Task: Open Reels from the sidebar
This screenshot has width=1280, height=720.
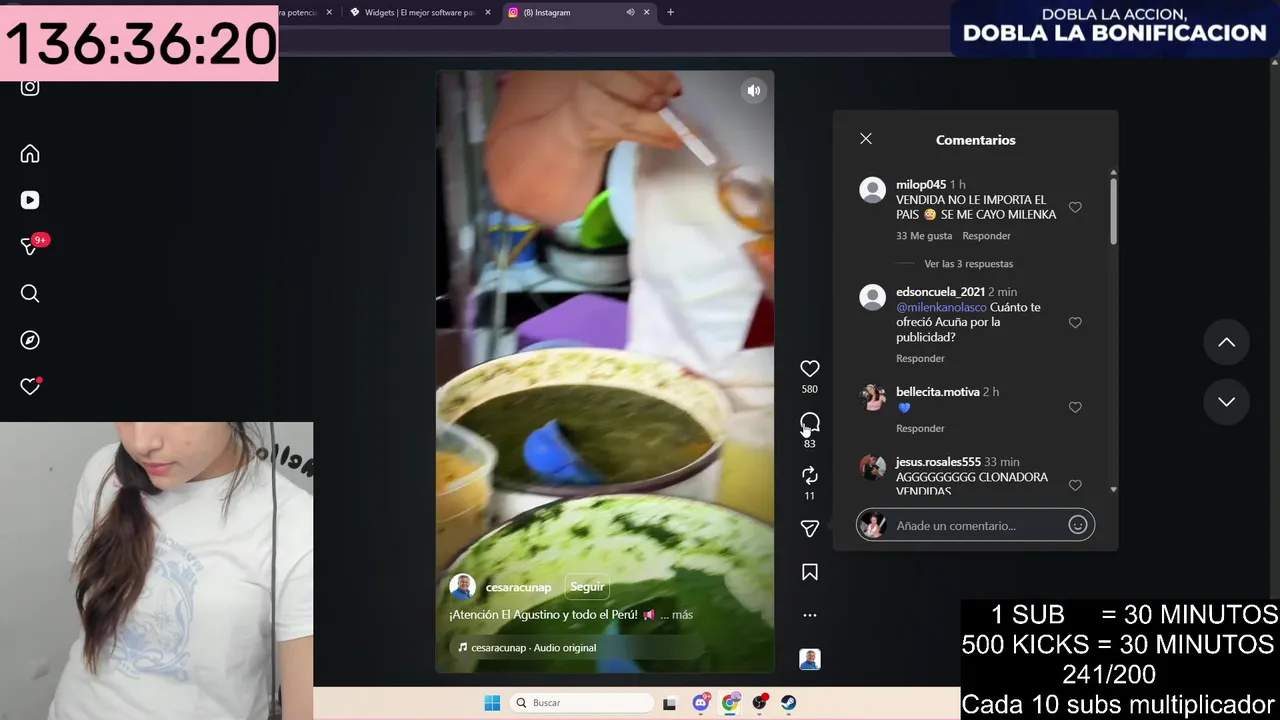Action: (30, 200)
